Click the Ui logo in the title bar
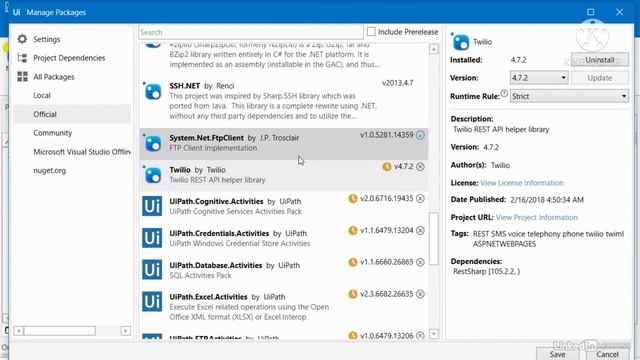 (16, 12)
